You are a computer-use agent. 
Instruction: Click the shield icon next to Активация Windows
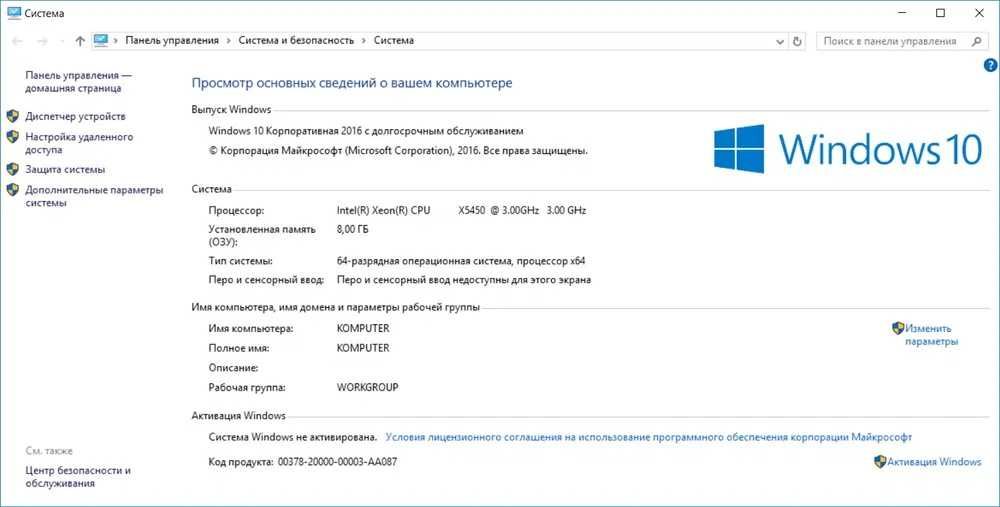[880, 461]
